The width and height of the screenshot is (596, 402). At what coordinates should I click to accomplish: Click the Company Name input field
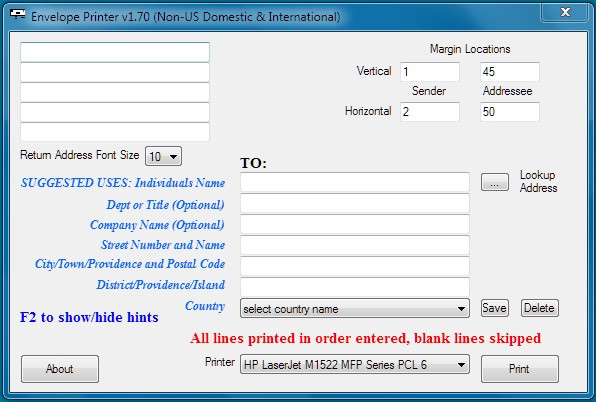[x=355, y=224]
